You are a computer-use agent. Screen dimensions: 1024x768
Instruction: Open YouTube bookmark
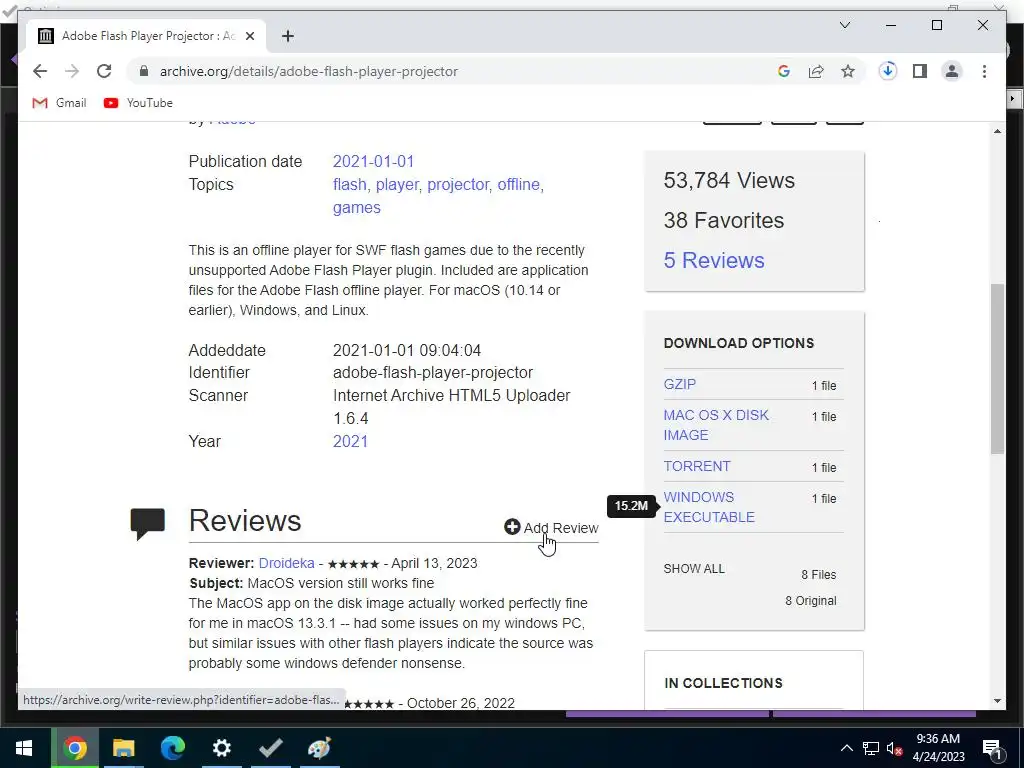point(138,103)
